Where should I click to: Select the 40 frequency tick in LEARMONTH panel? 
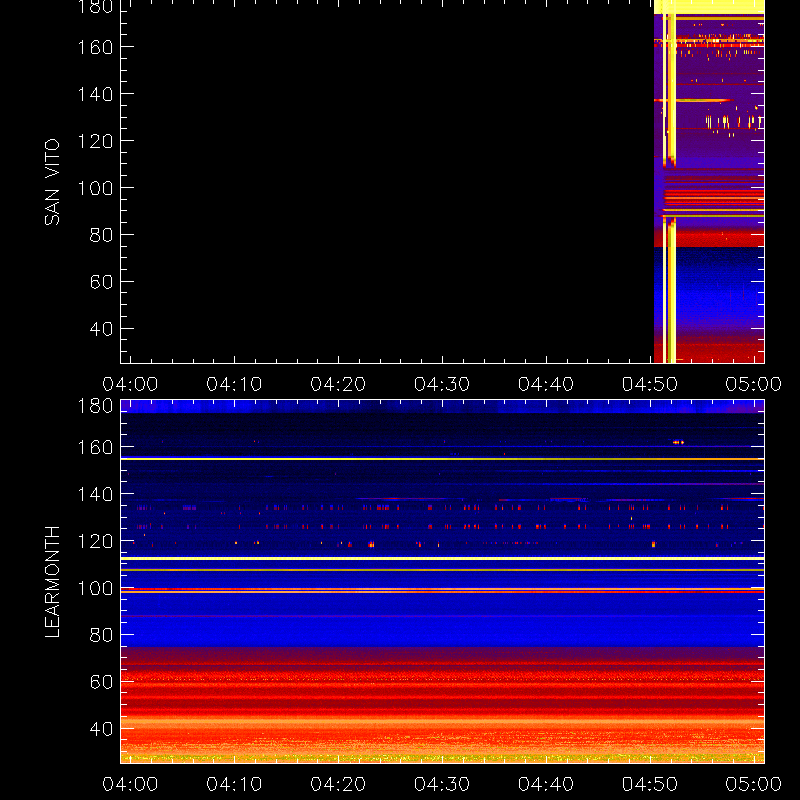[102, 729]
